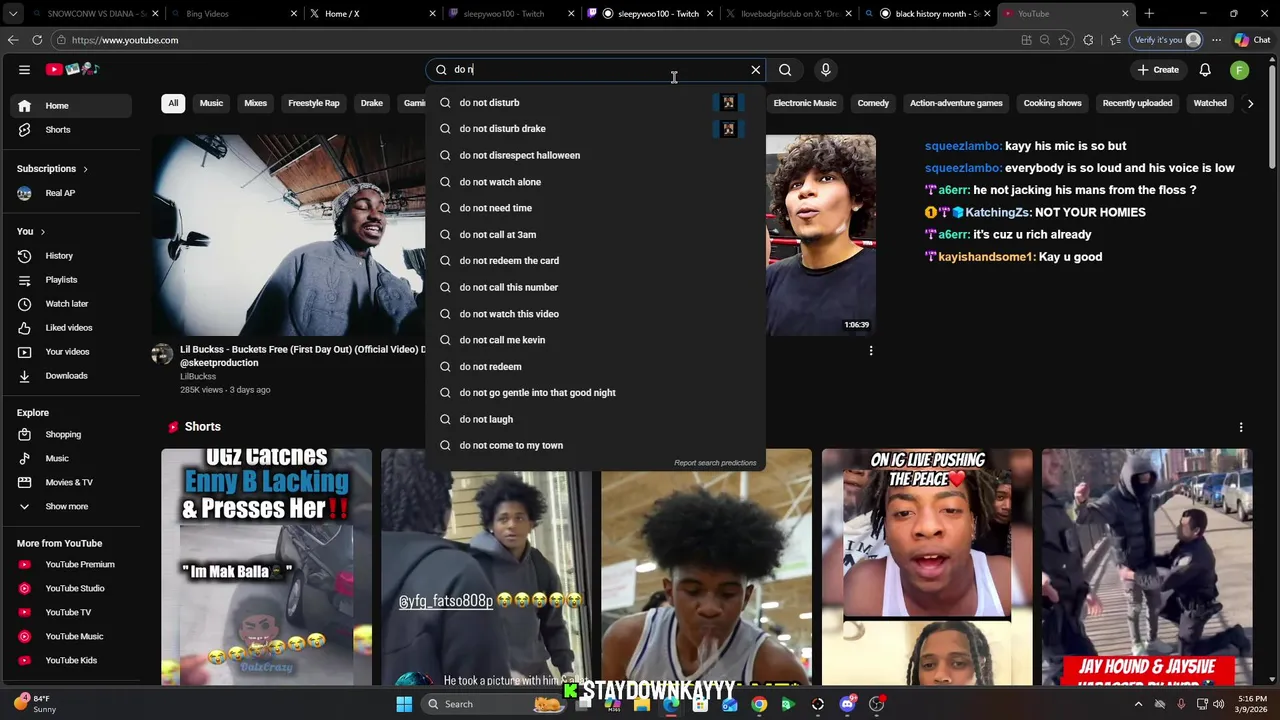Expand the You section

coord(30,232)
